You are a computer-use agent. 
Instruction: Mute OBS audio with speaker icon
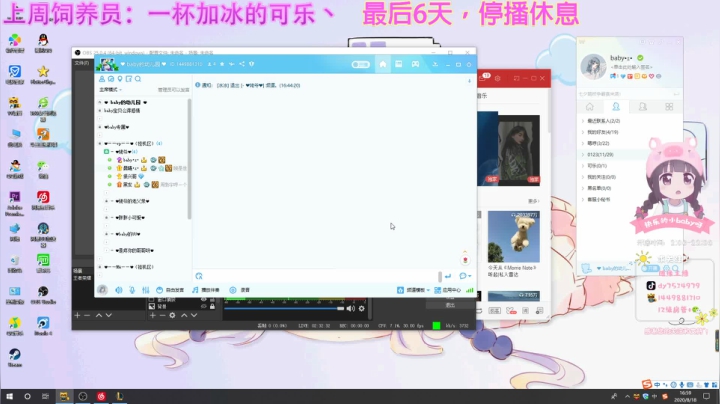click(x=351, y=309)
